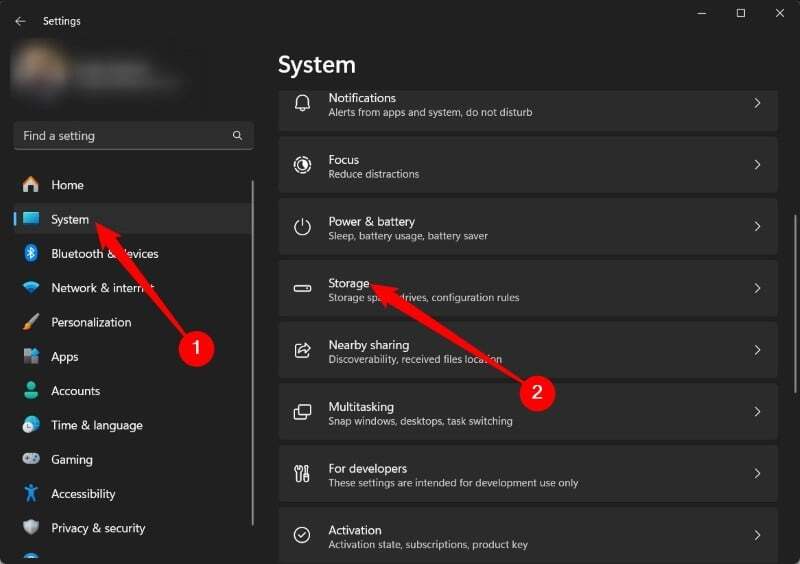Click the Accessibility figure icon
The height and width of the screenshot is (564, 800).
31,493
